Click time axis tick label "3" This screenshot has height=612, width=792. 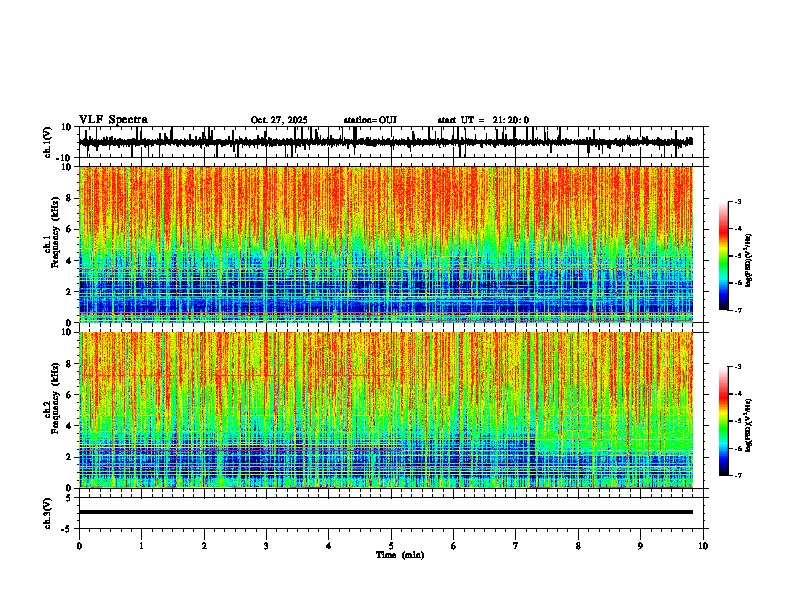tap(266, 546)
